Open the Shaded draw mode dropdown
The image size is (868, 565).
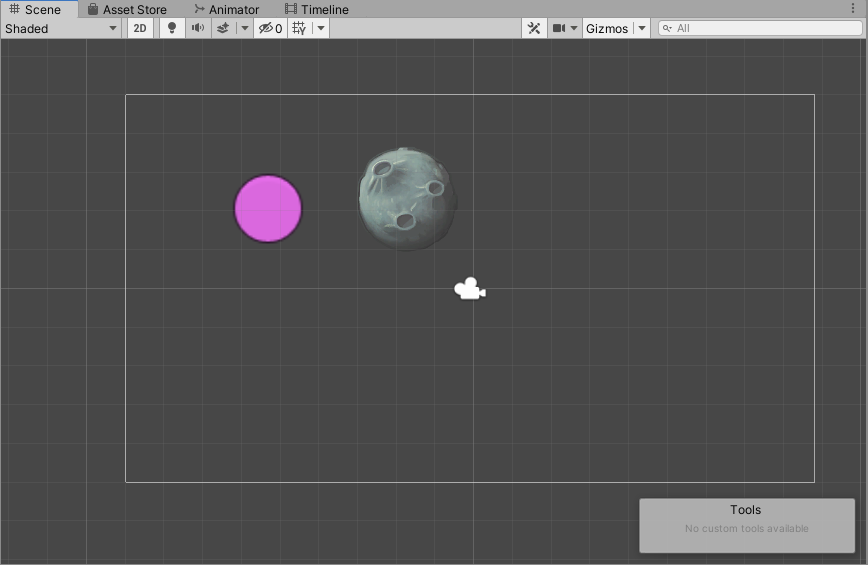(61, 28)
